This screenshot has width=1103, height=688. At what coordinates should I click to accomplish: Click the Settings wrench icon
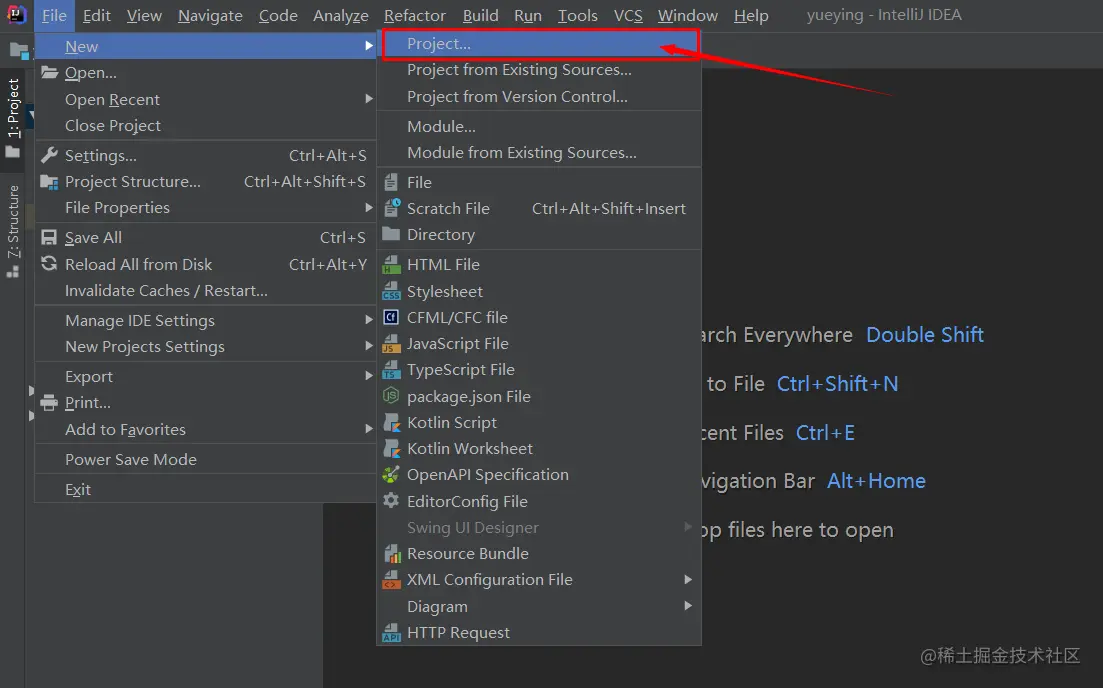tap(49, 155)
